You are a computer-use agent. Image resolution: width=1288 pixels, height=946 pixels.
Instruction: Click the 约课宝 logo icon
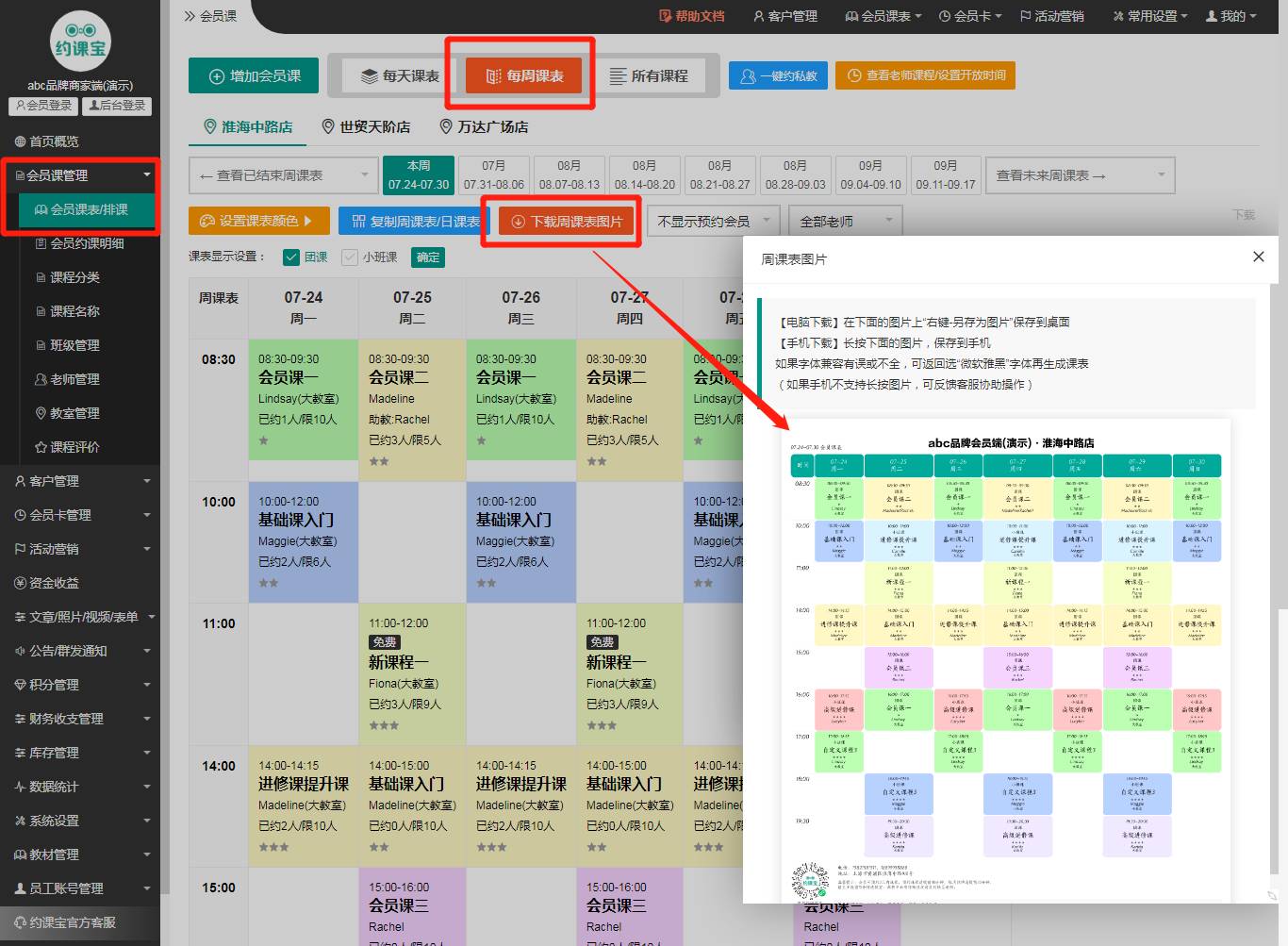[x=80, y=41]
